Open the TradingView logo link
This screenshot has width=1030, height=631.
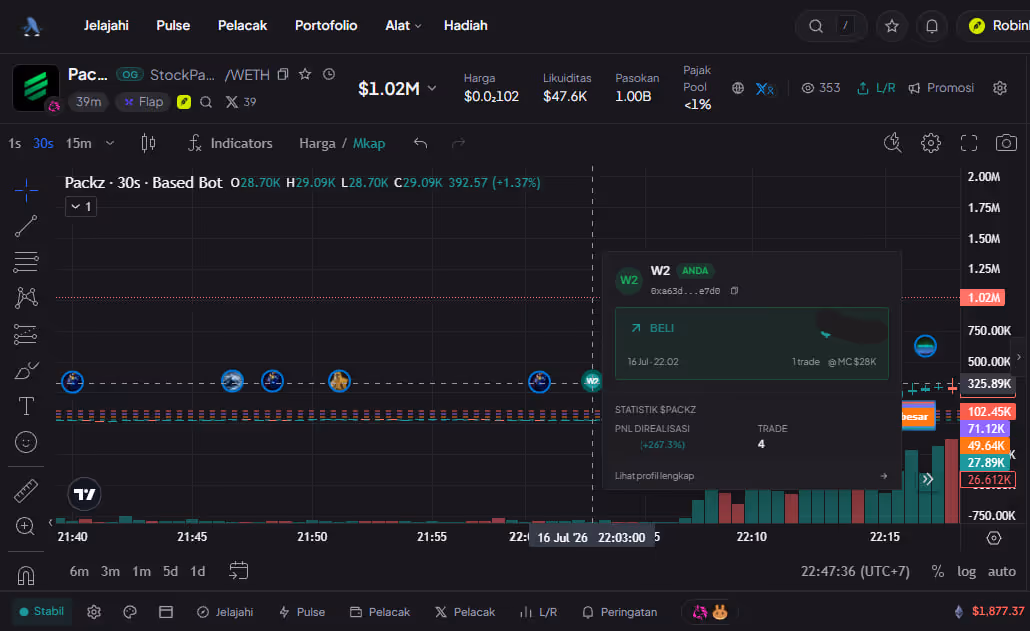84,494
